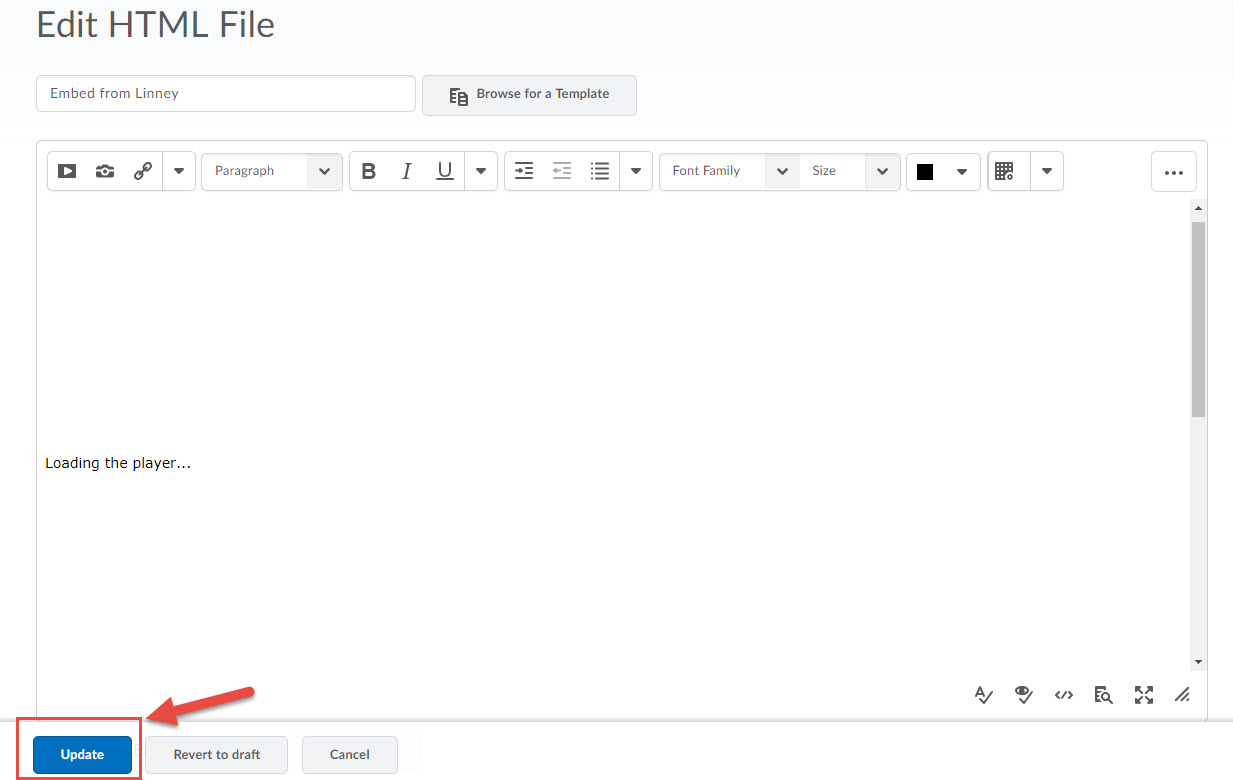Click the Embed from Linney title field
This screenshot has height=780, width=1233.
coord(225,94)
